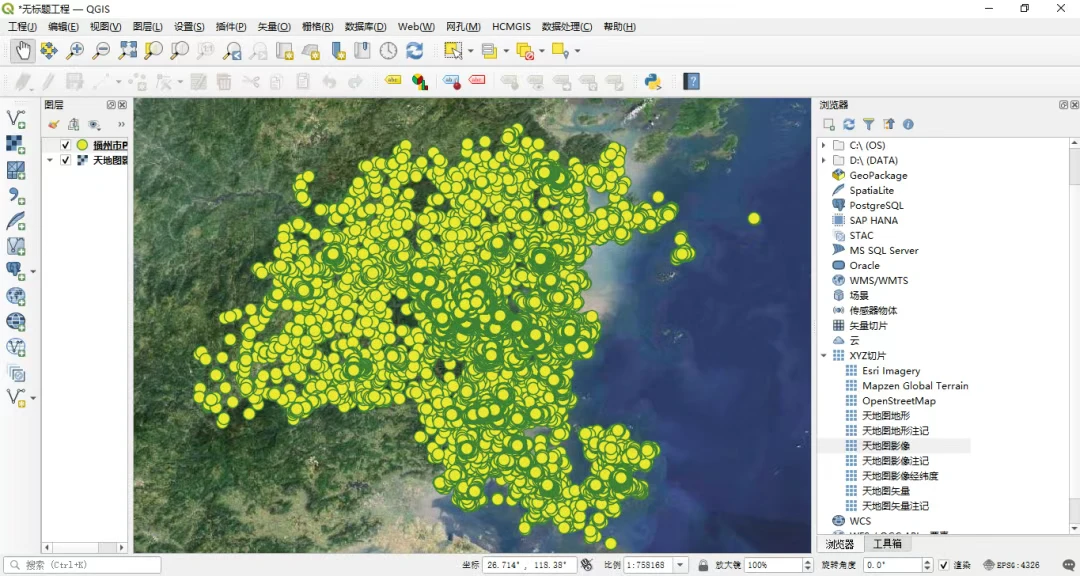The image size is (1080, 576).
Task: Select OpenStreetMap in the browser tree
Action: pos(898,400)
